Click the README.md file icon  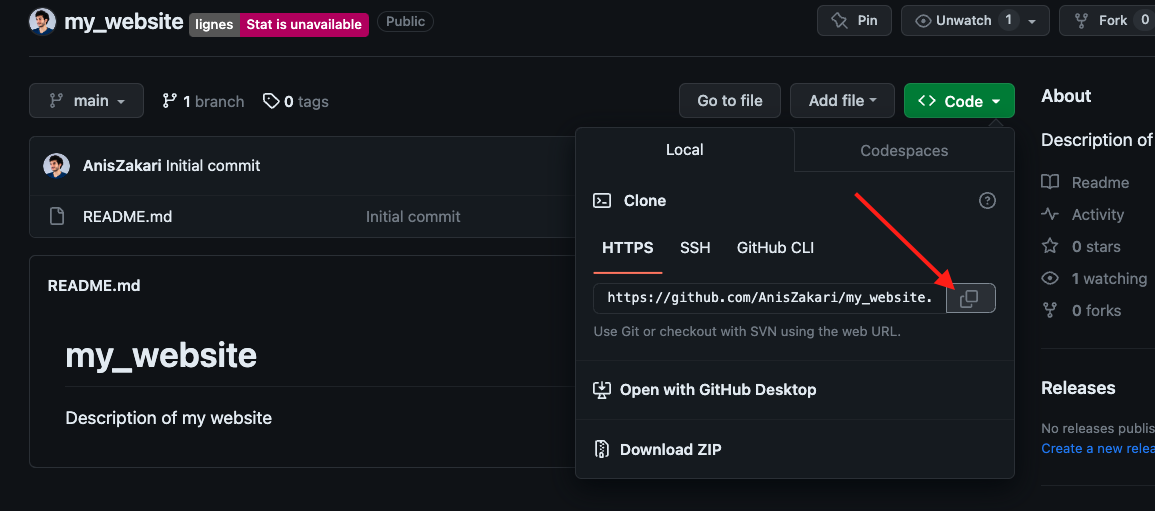coord(57,216)
